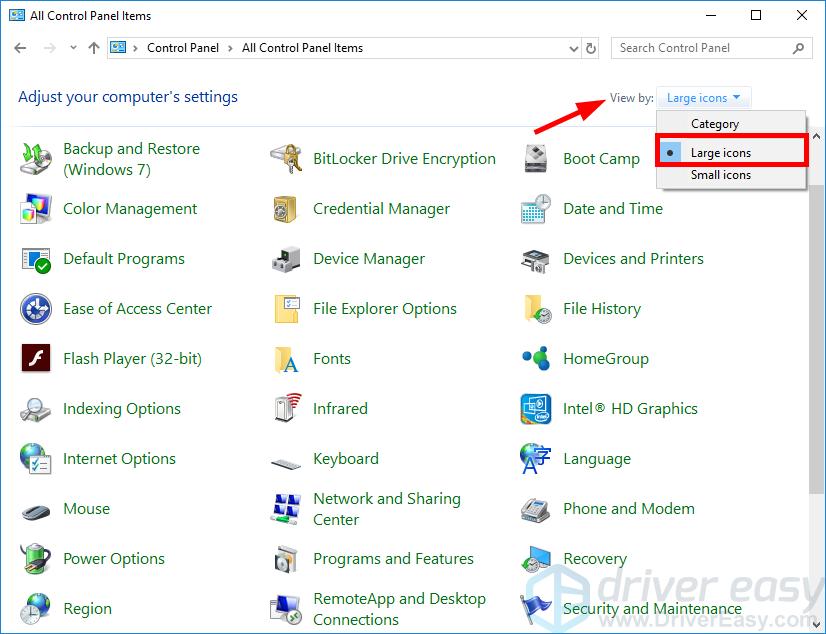Click the Device Manager icon
This screenshot has height=634, width=826.
pos(286,259)
